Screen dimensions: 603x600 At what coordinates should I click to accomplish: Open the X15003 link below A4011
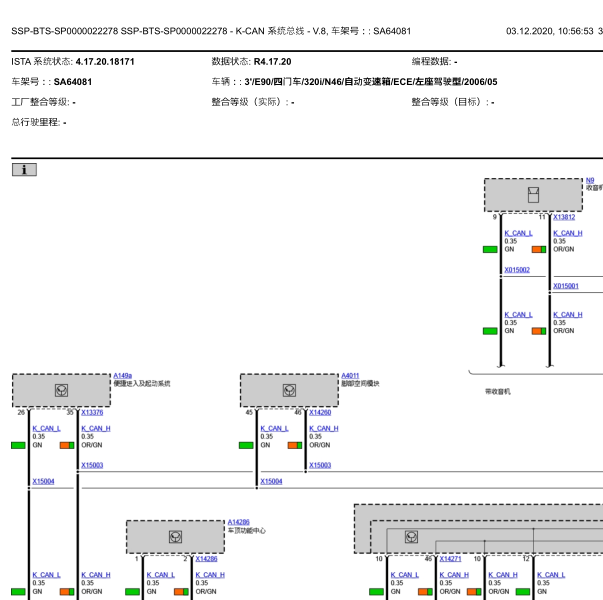click(320, 465)
